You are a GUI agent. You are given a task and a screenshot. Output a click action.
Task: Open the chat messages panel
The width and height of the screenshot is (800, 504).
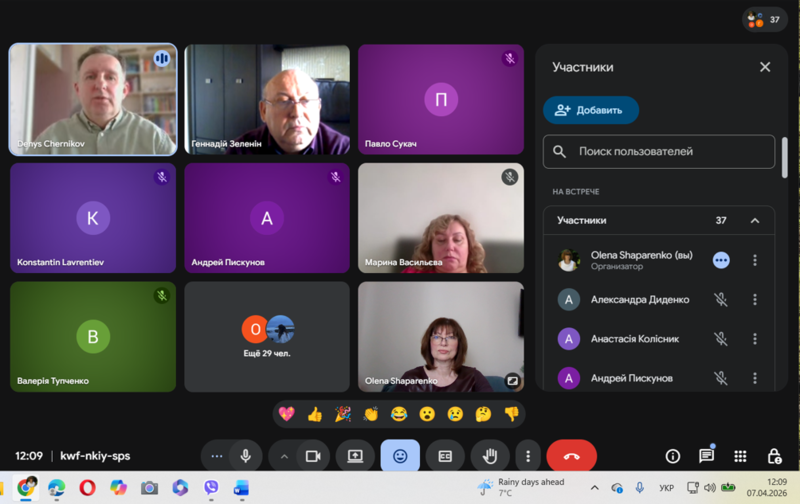point(706,456)
